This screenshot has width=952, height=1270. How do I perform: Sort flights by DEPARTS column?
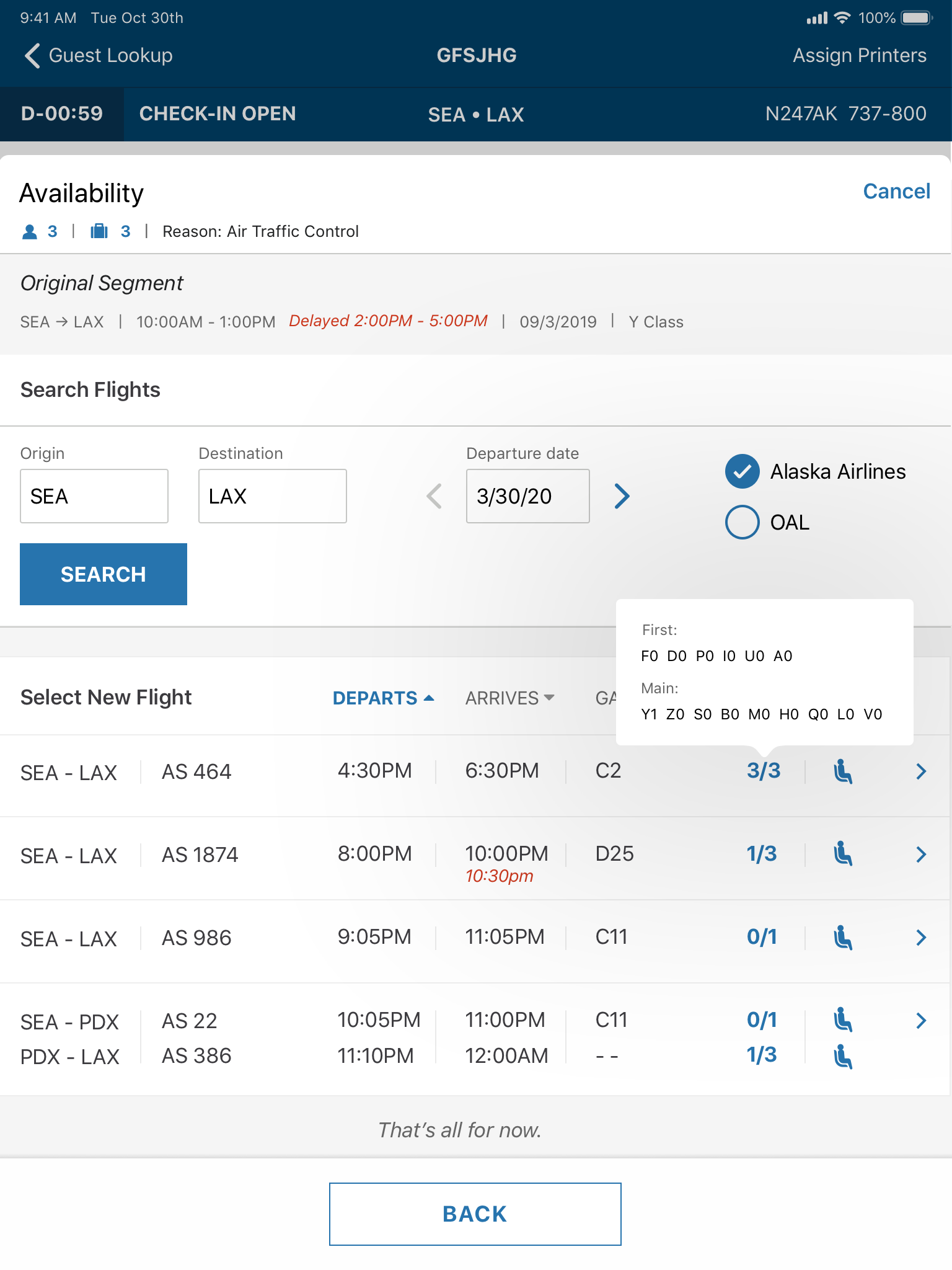(x=383, y=698)
